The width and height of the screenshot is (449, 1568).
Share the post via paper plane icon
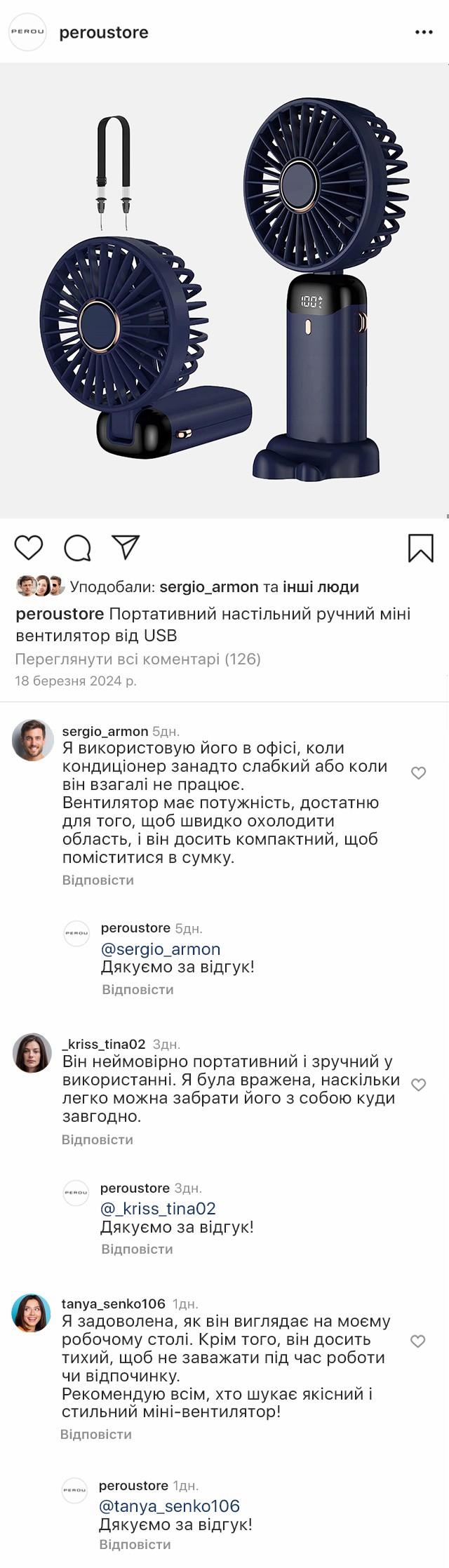pos(126,547)
